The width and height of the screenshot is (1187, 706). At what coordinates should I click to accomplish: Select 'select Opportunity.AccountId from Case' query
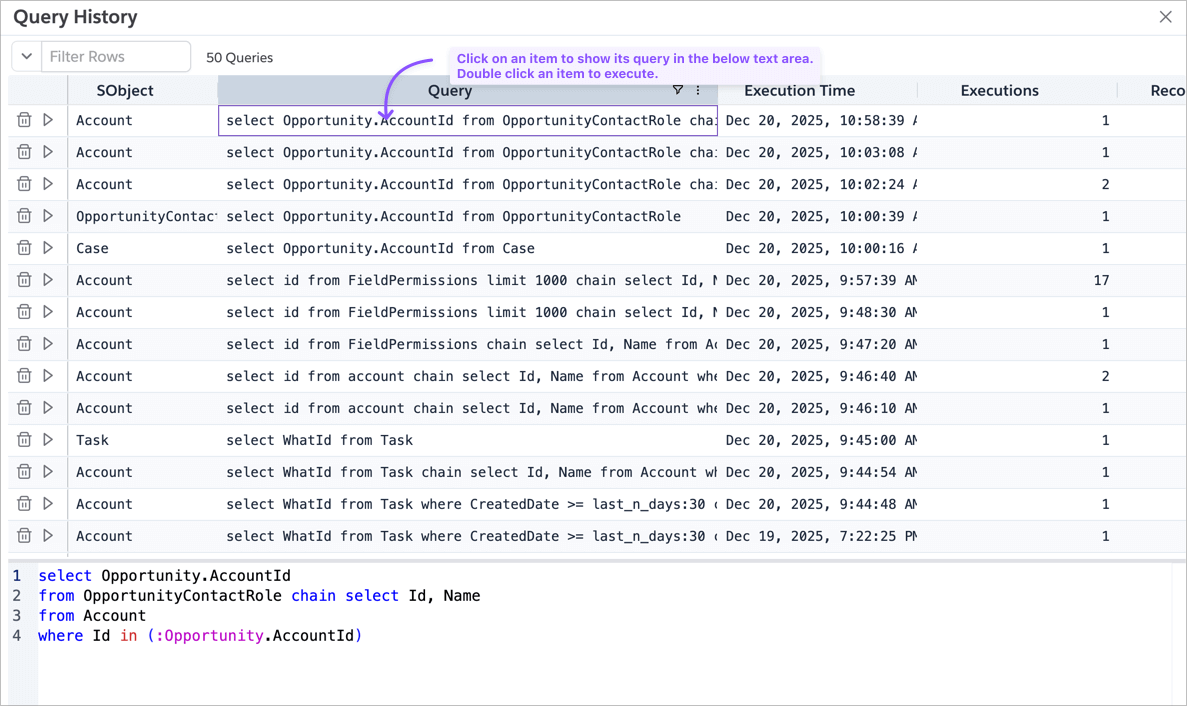click(x=380, y=248)
